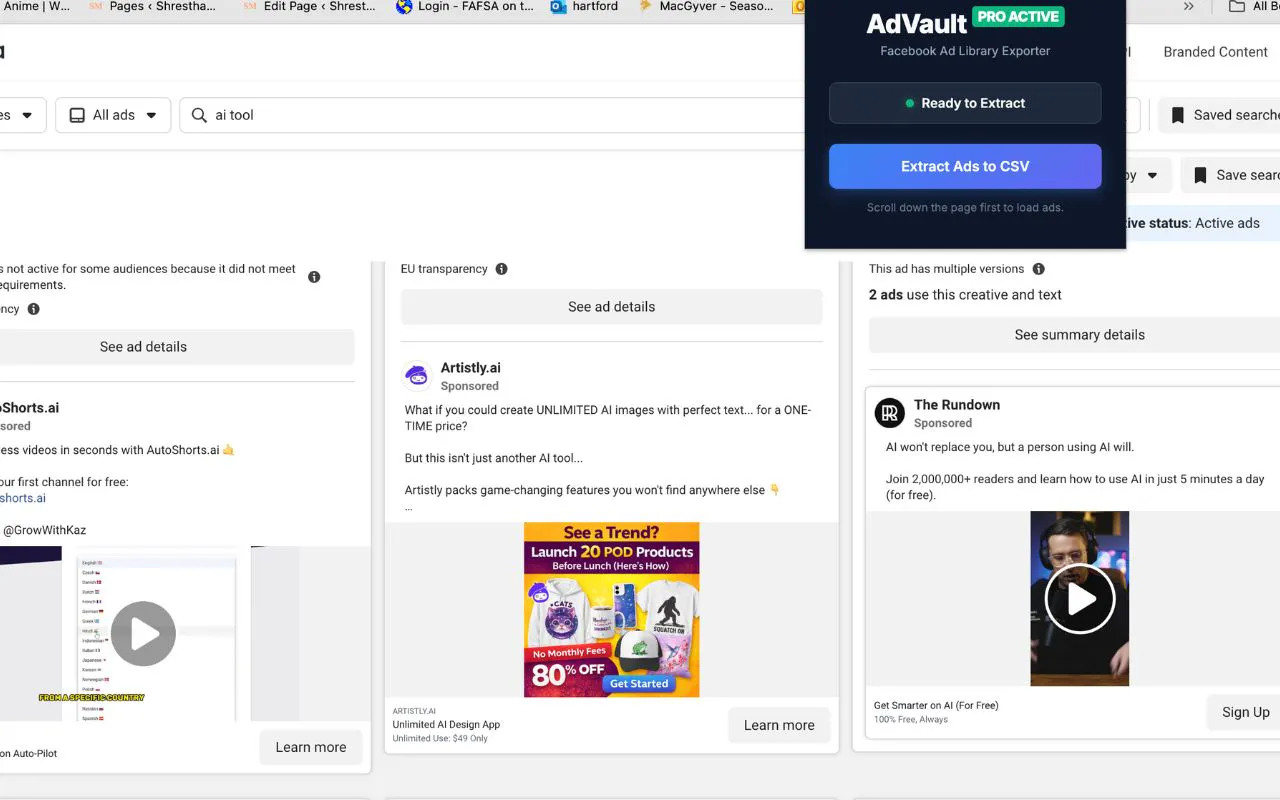
Task: Click the Extract Ads to CSV button
Action: (965, 166)
